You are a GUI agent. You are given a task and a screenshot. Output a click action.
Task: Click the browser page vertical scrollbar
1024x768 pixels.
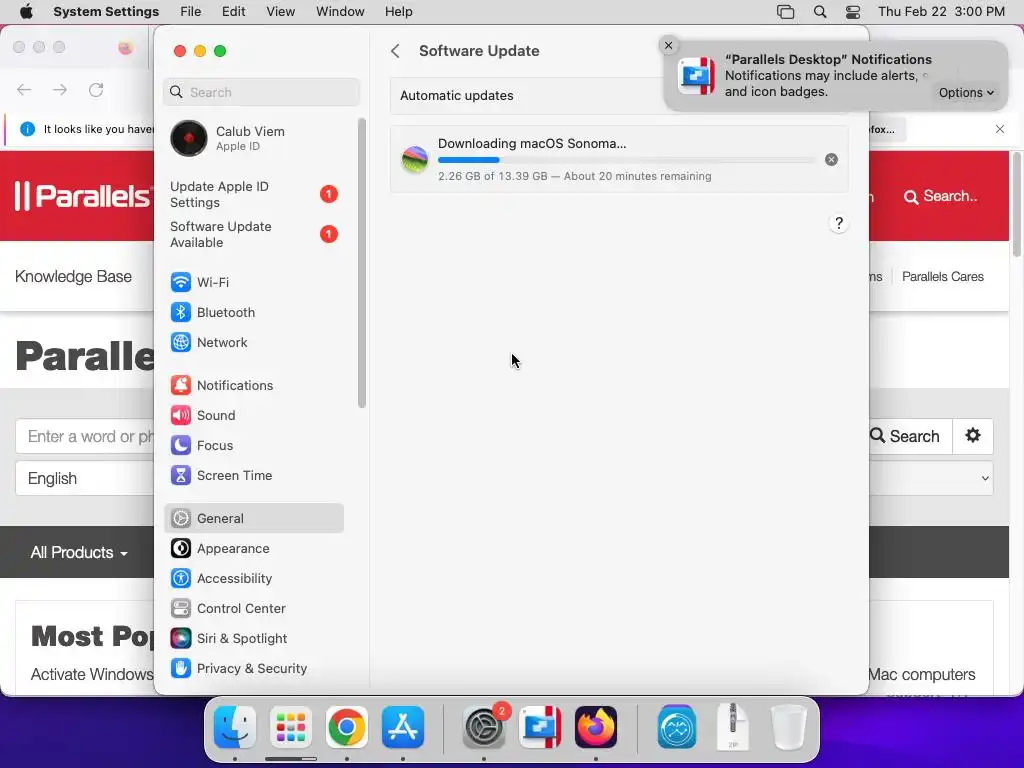1016,204
